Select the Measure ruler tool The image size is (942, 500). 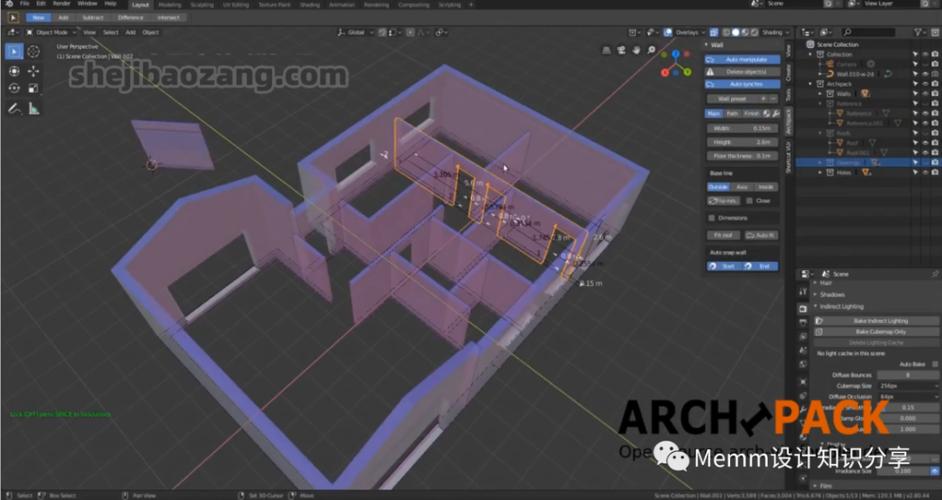(x=34, y=109)
